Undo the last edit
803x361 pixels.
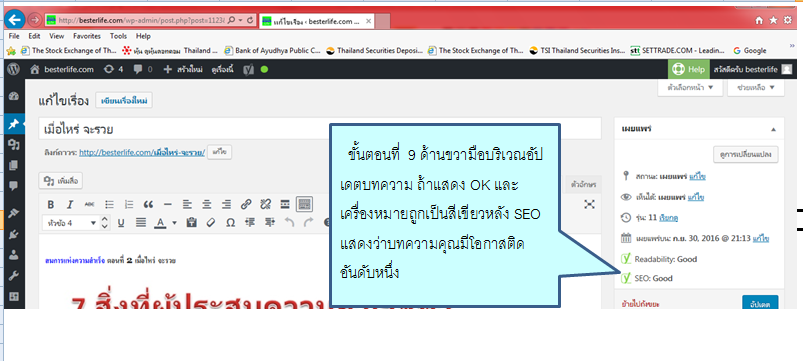coord(289,222)
